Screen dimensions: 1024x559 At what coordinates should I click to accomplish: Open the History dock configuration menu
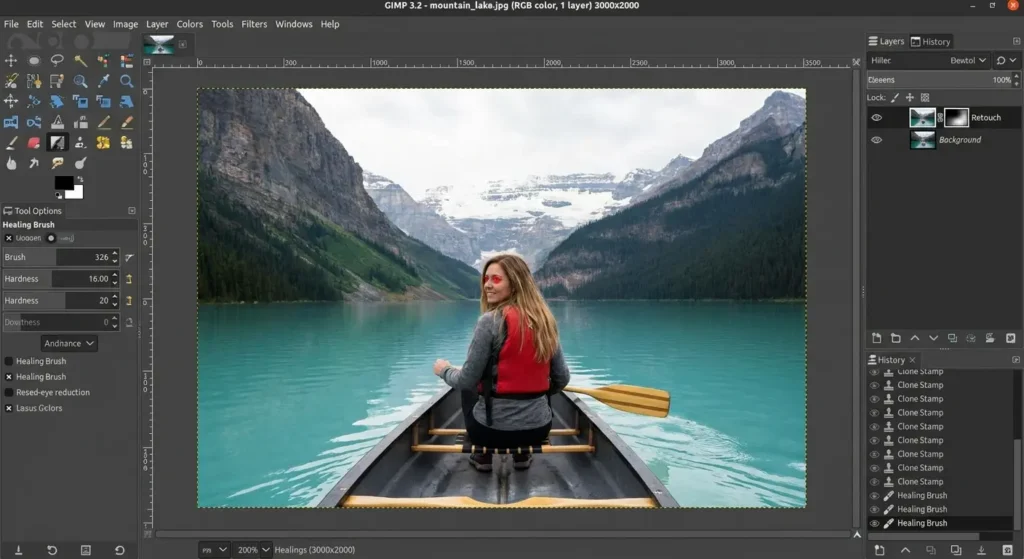click(1016, 360)
